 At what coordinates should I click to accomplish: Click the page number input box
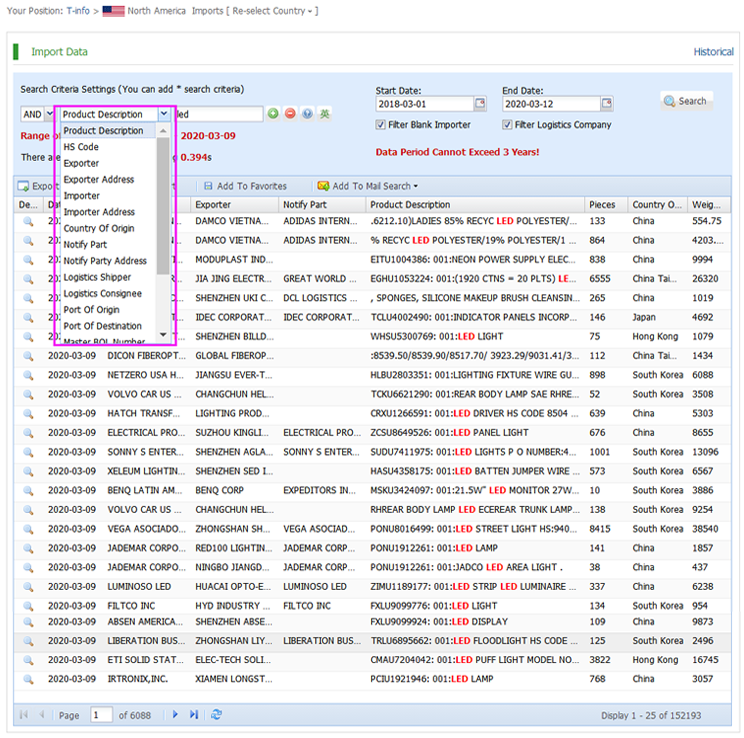[x=101, y=715]
